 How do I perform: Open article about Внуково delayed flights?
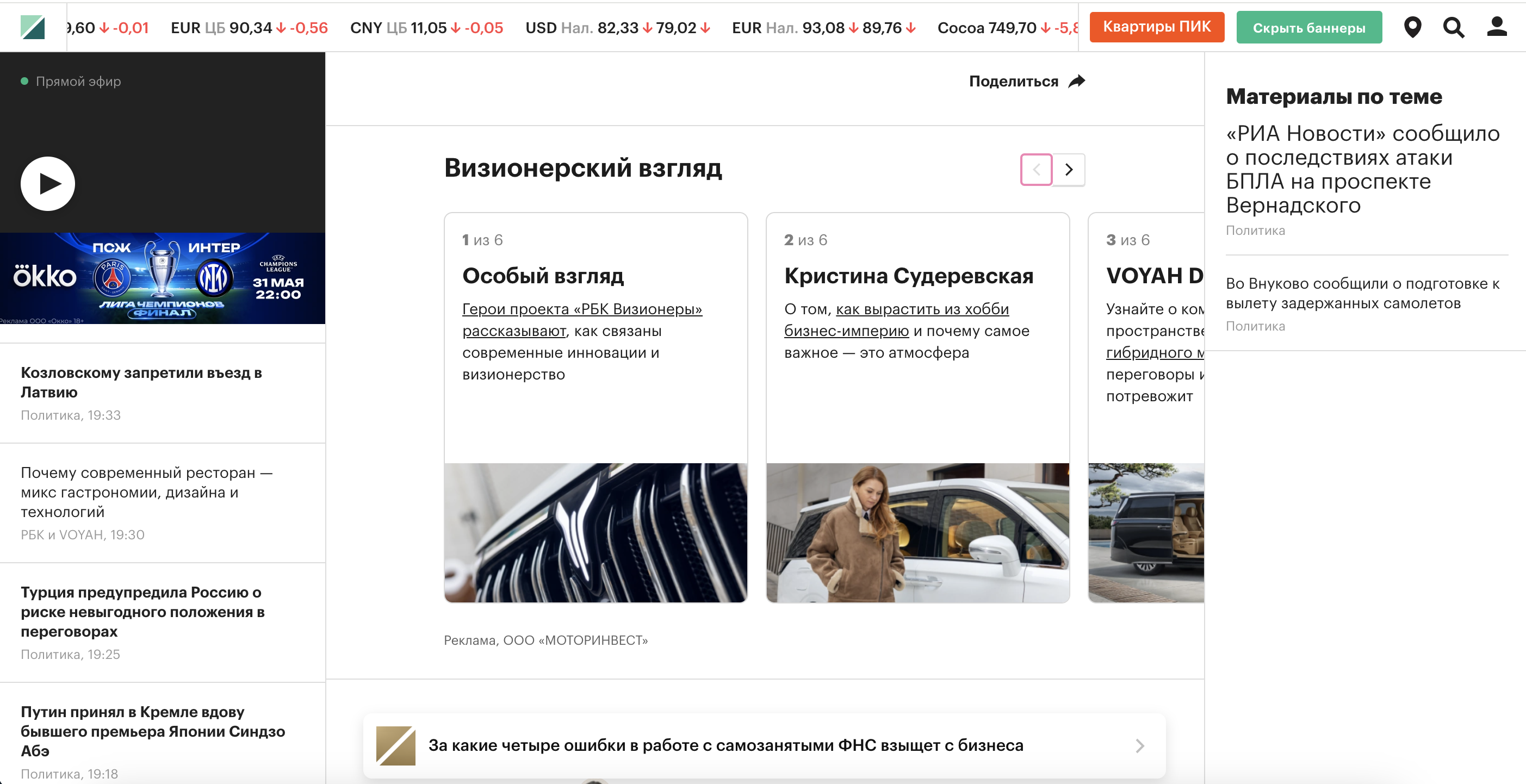tap(1362, 293)
